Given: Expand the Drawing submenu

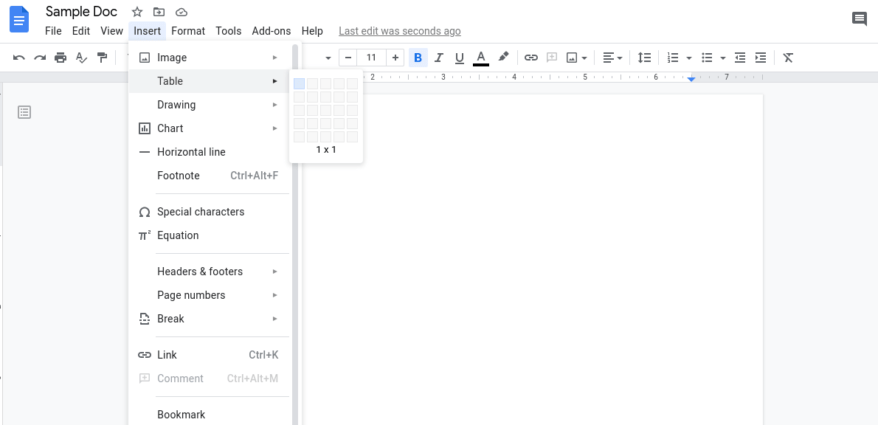Looking at the screenshot, I should 210,104.
